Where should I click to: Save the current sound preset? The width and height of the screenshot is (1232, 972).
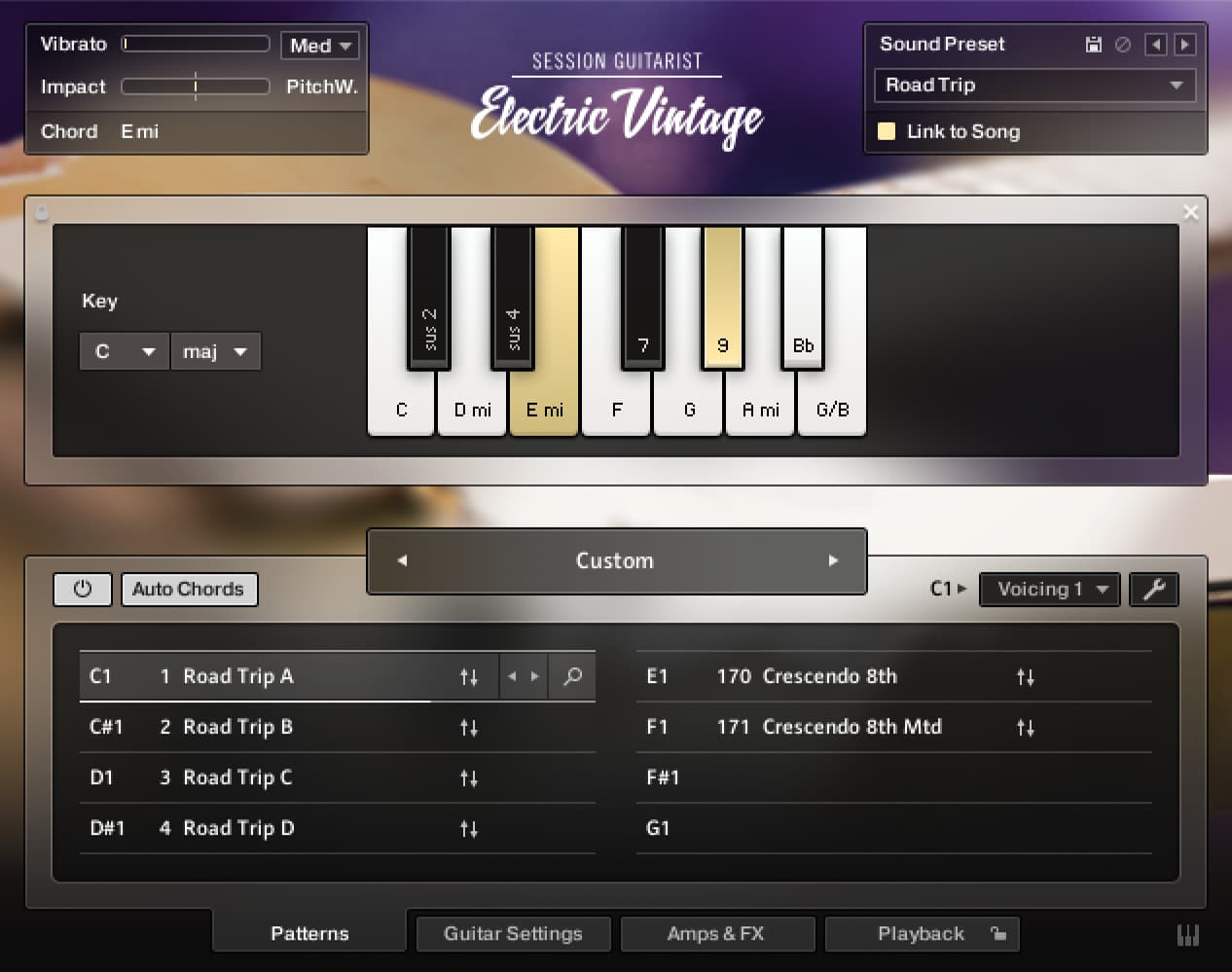[x=1096, y=44]
